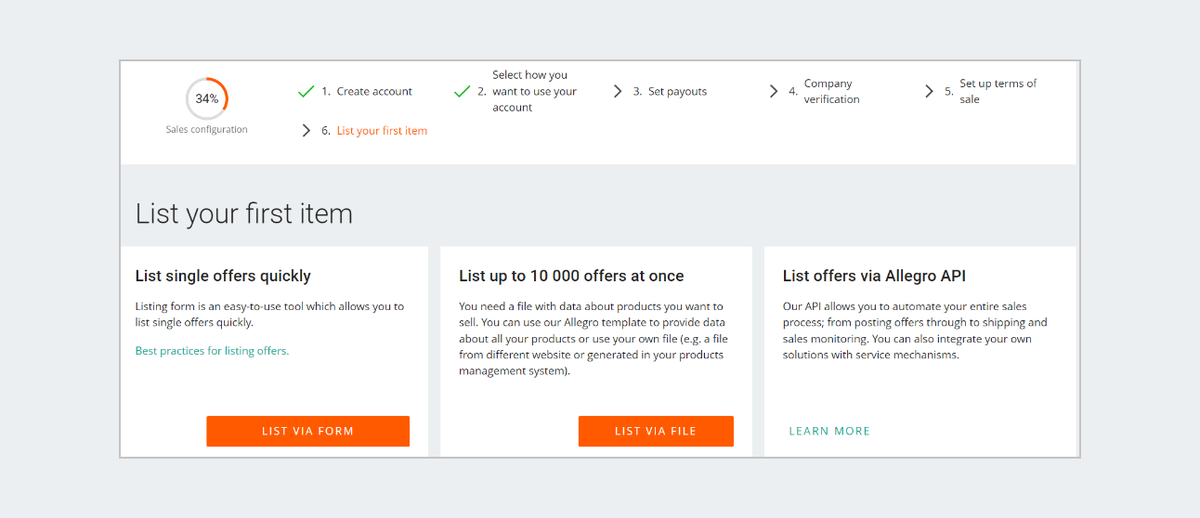Click the green checkmark beside step 2
Viewport: 1200px width, 518px height.
pyautogui.click(x=462, y=92)
